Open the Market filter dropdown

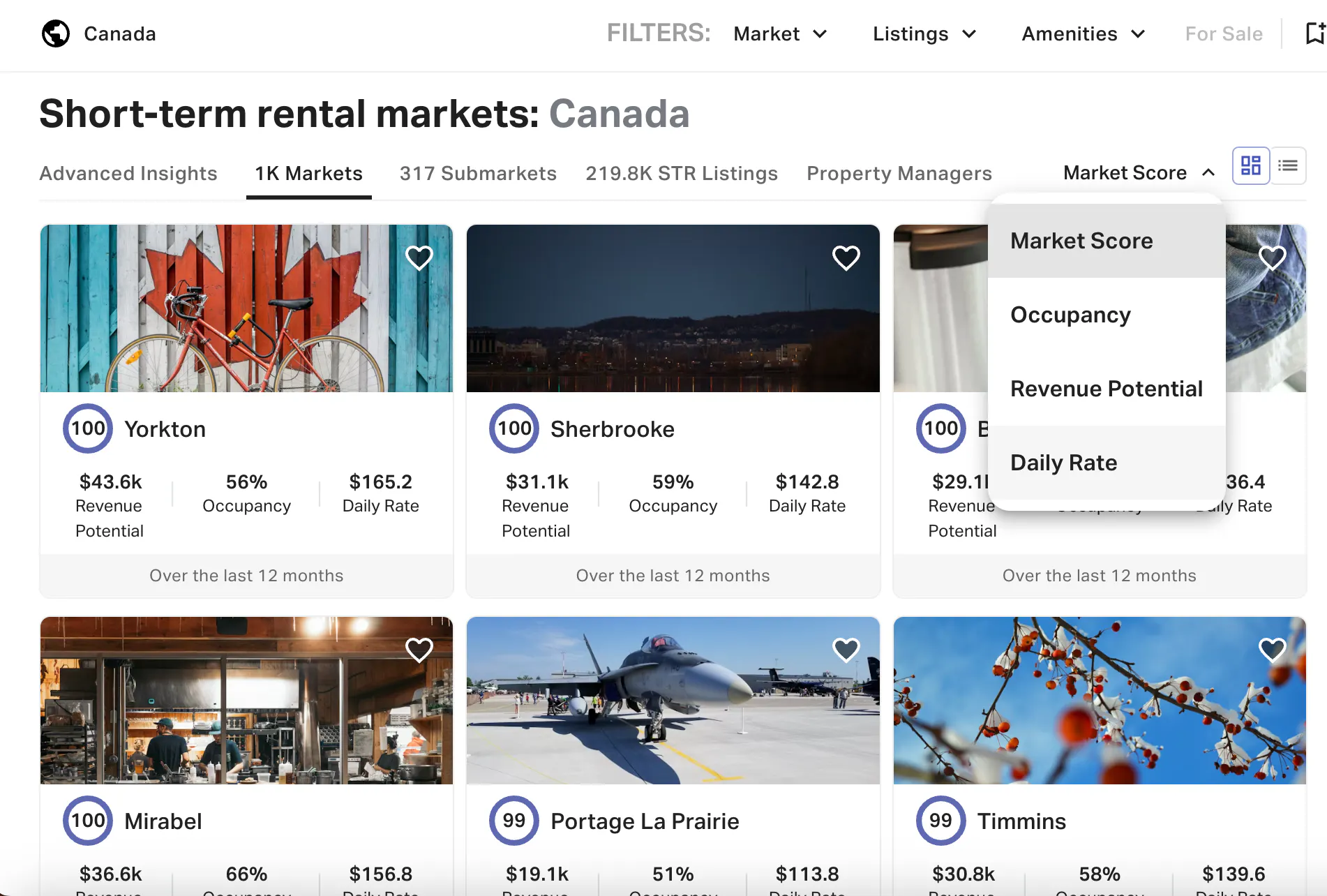[x=780, y=33]
